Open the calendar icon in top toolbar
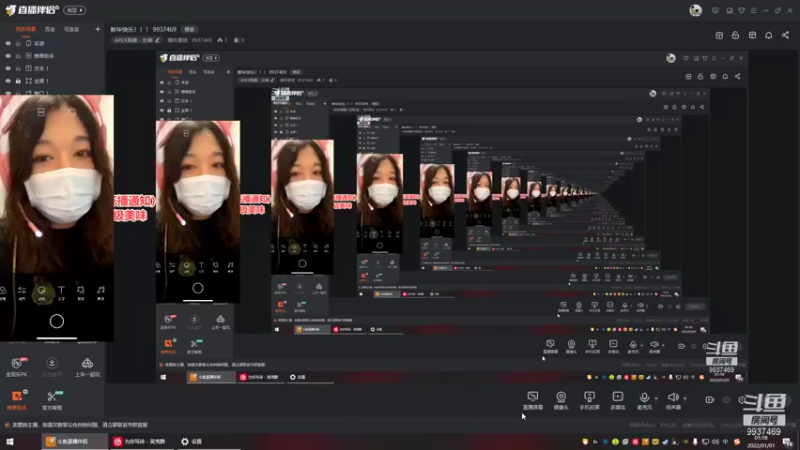Screen dimensions: 800x450 [x=719, y=35]
